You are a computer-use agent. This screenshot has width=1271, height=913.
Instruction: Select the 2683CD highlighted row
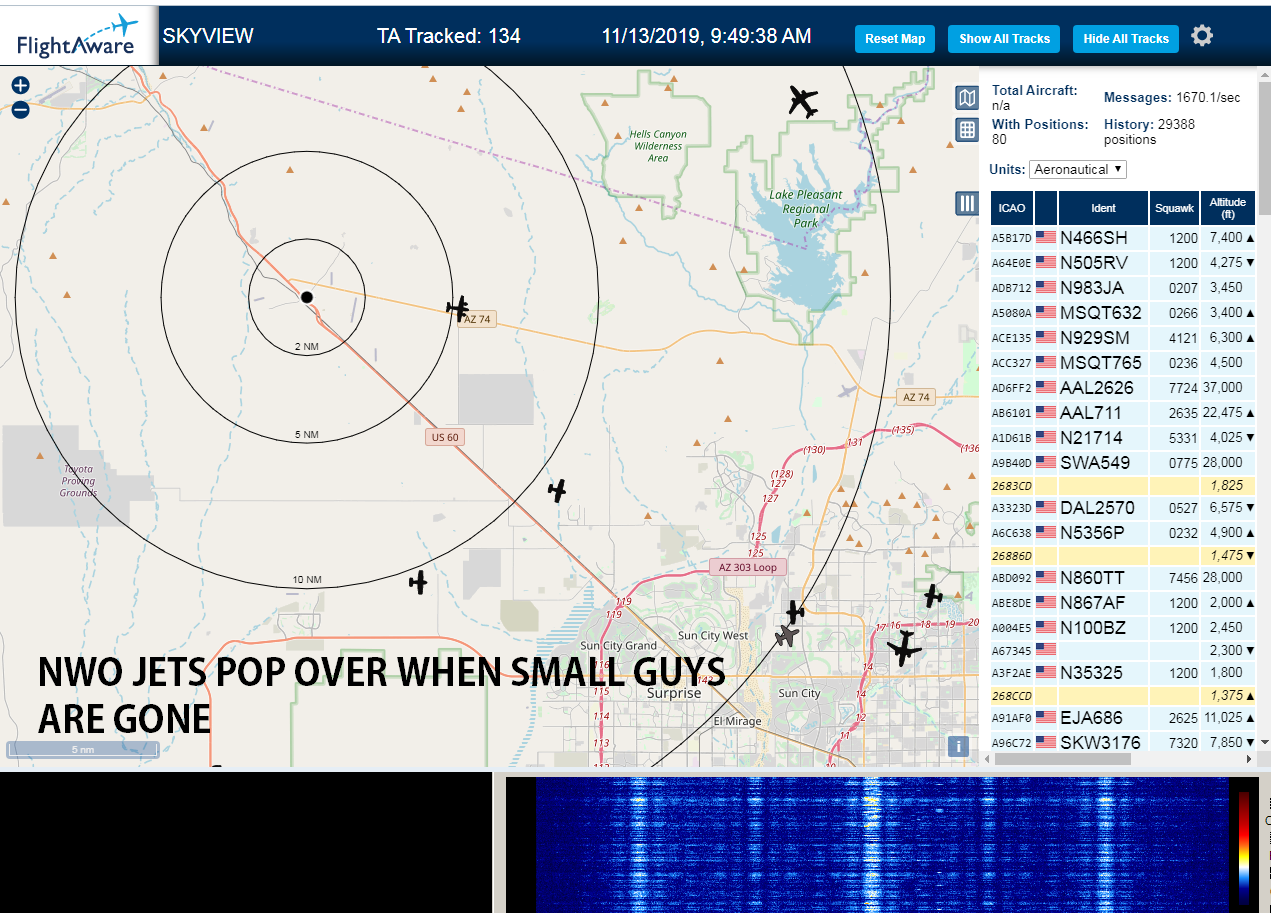(1123, 485)
